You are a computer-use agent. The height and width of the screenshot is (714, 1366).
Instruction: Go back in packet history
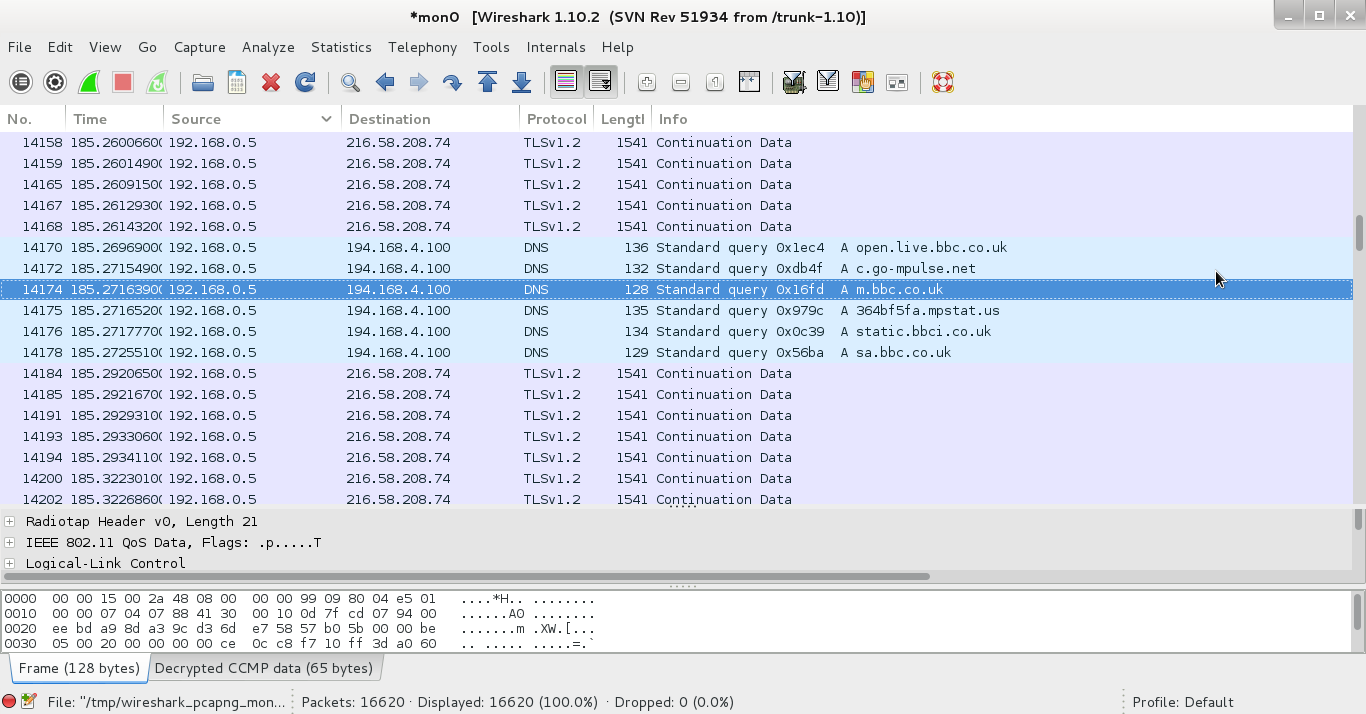pos(384,82)
